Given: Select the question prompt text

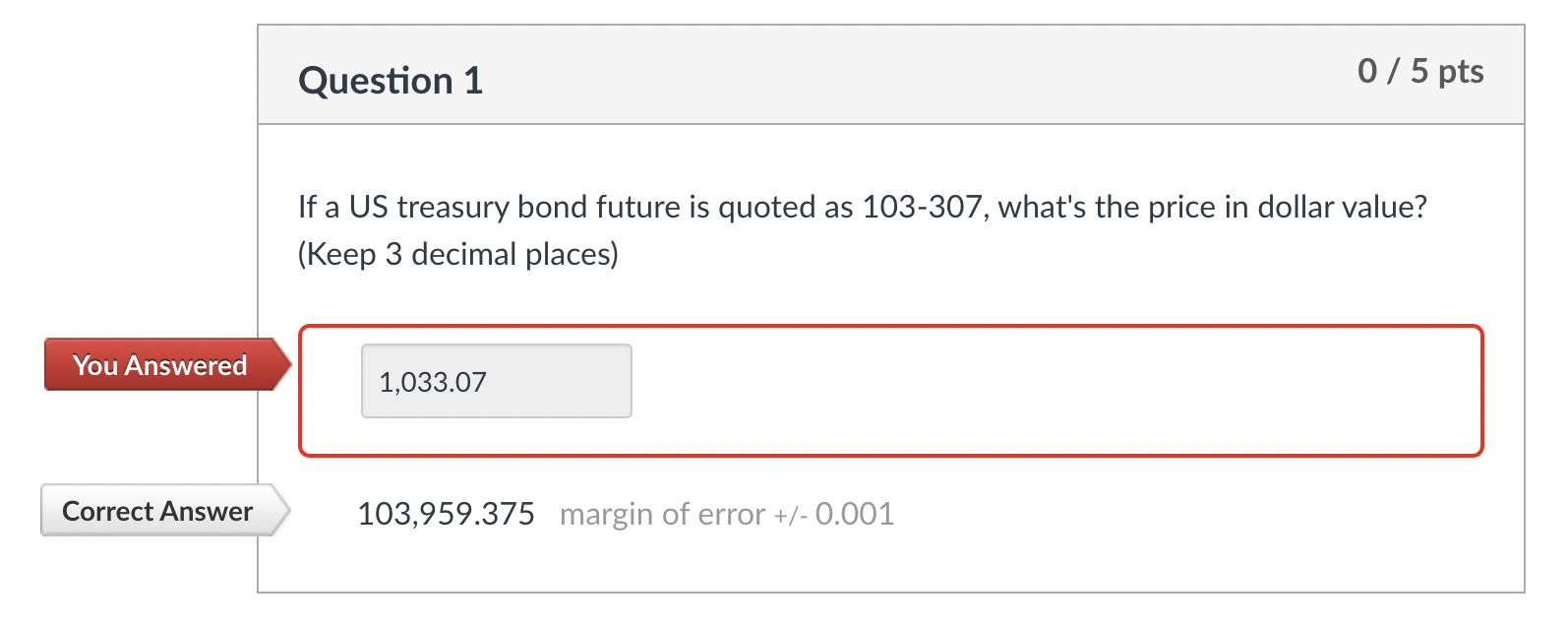Looking at the screenshot, I should [x=861, y=207].
